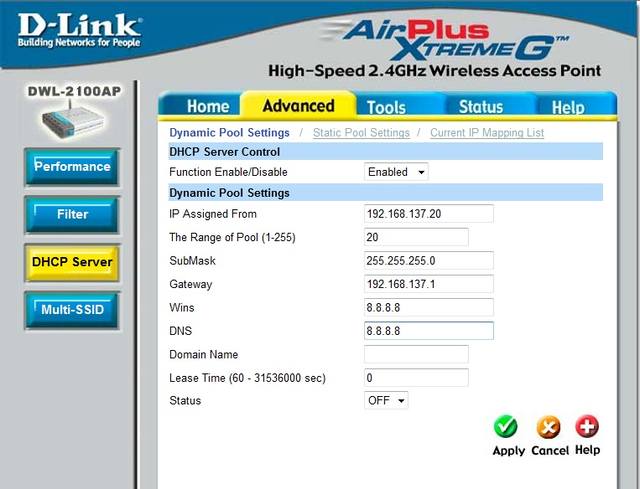The height and width of the screenshot is (489, 640).
Task: Click the DNS input field
Action: 429,331
